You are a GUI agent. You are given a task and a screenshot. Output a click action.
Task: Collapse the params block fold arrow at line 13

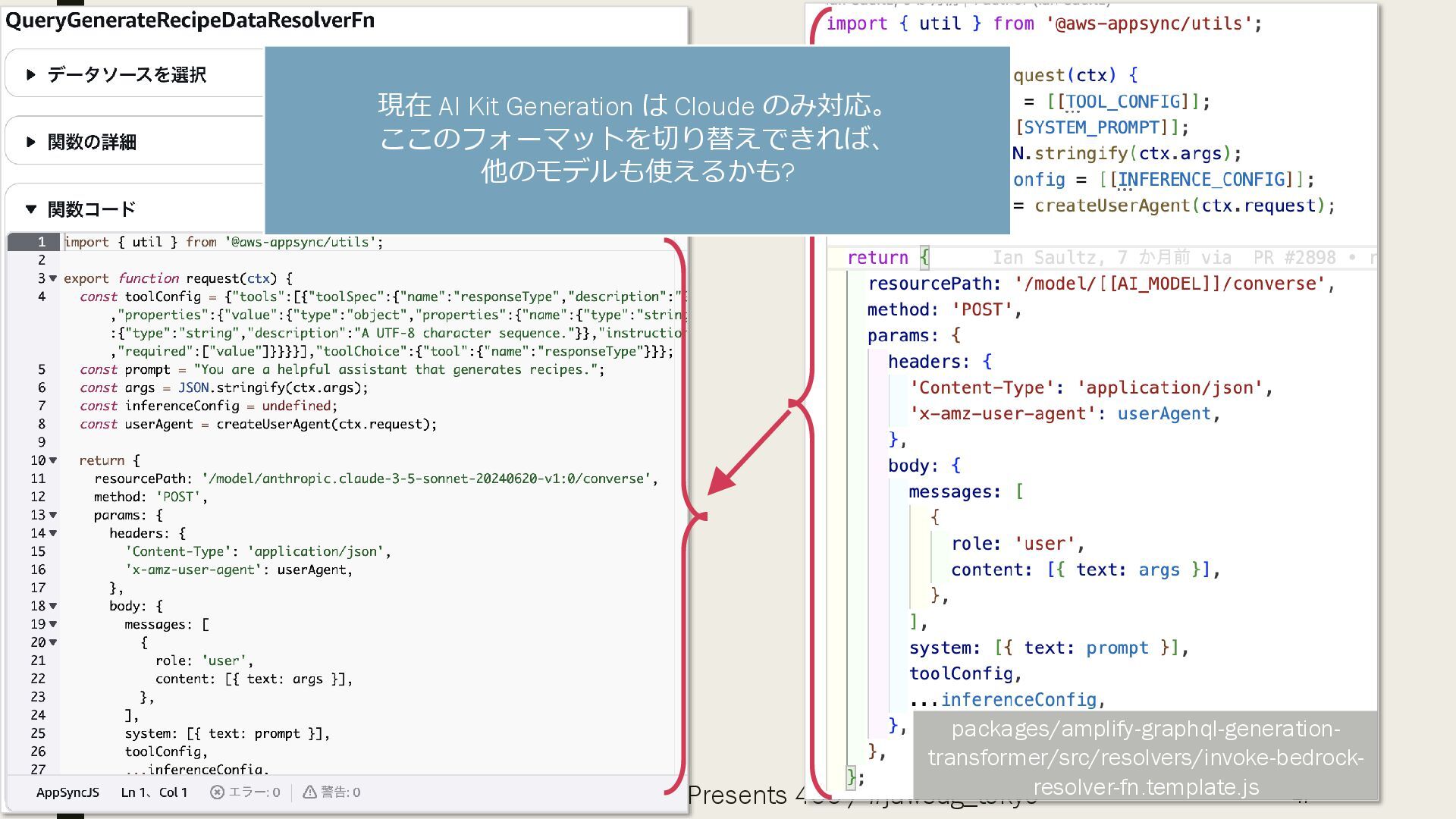click(53, 516)
